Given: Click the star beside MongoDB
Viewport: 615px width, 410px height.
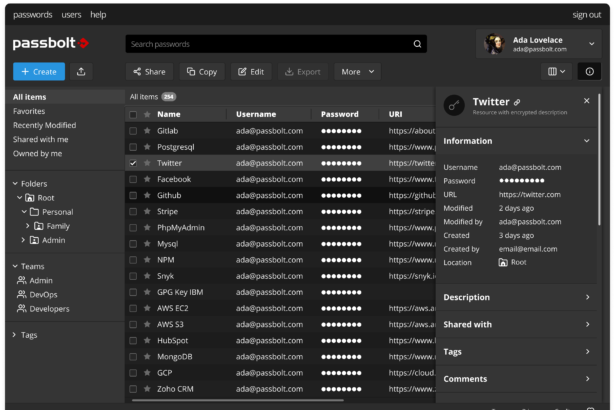Looking at the screenshot, I should coord(147,356).
